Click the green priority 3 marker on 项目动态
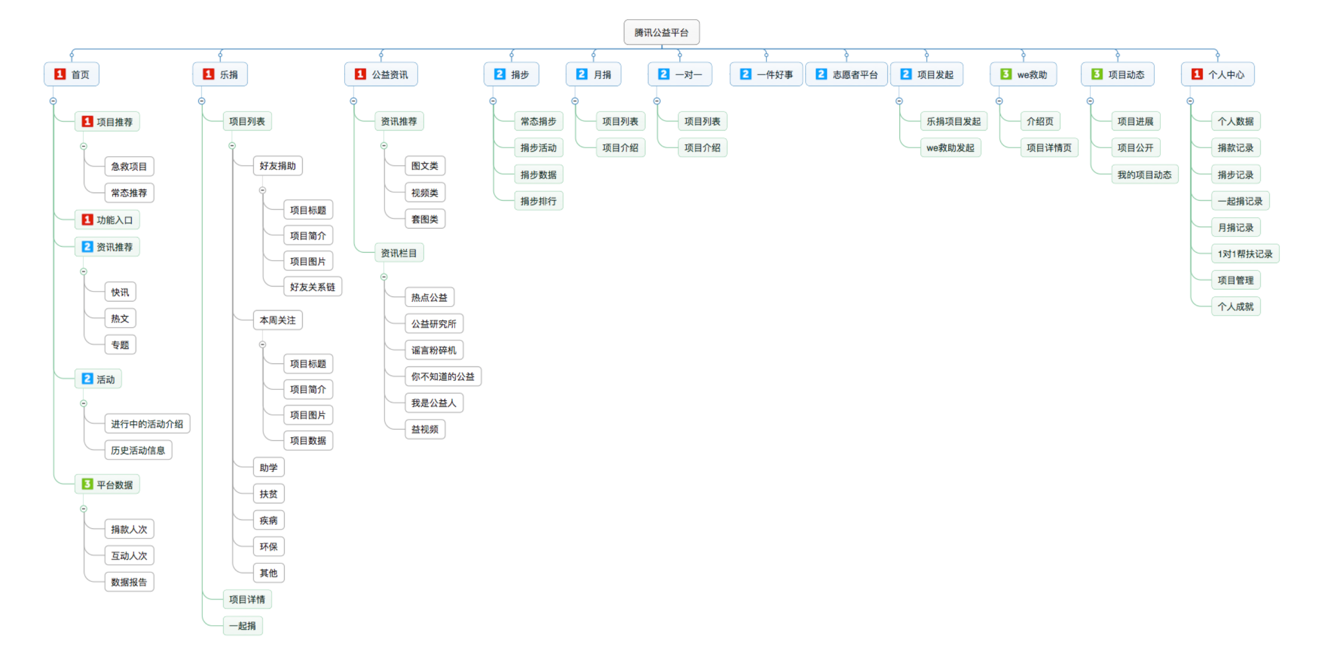Viewport: 1330px width, 666px height. coord(1097,74)
